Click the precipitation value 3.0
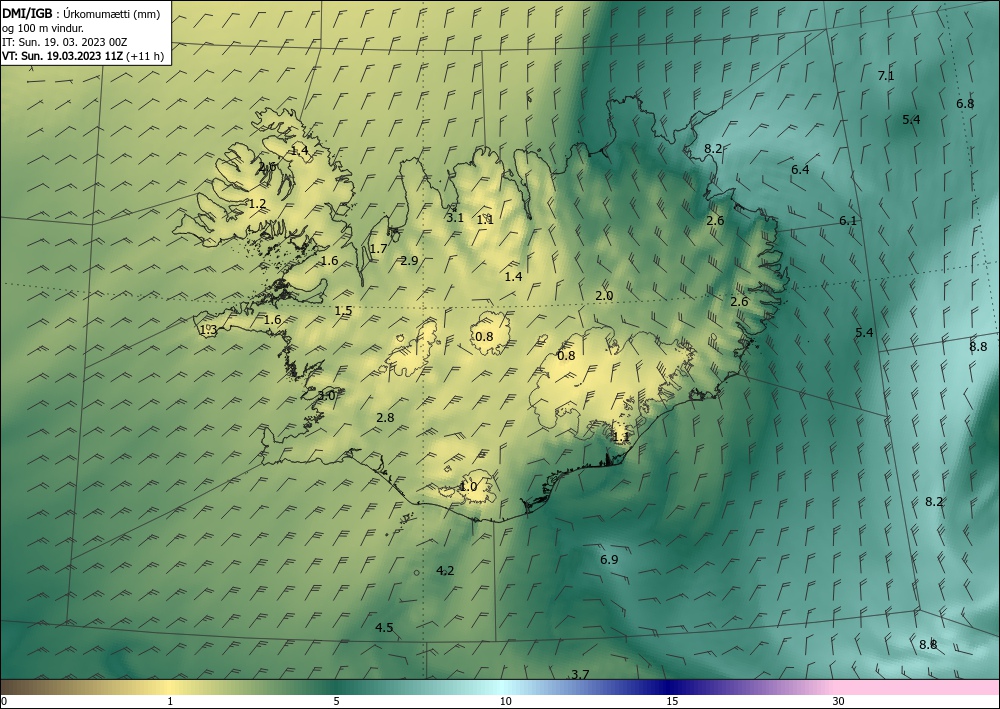 (x=327, y=395)
